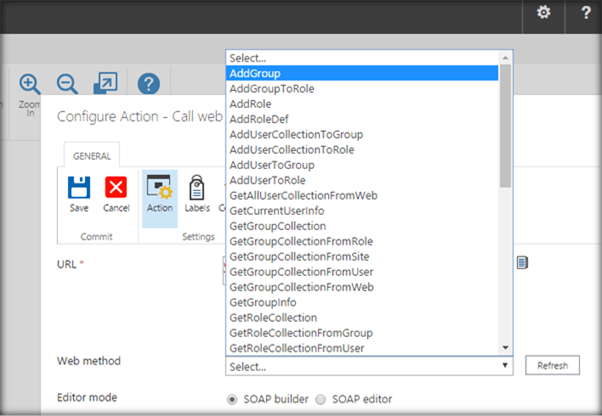This screenshot has width=602, height=416.
Task: Choose AddUserCollectionToRole from the list
Action: coord(362,150)
